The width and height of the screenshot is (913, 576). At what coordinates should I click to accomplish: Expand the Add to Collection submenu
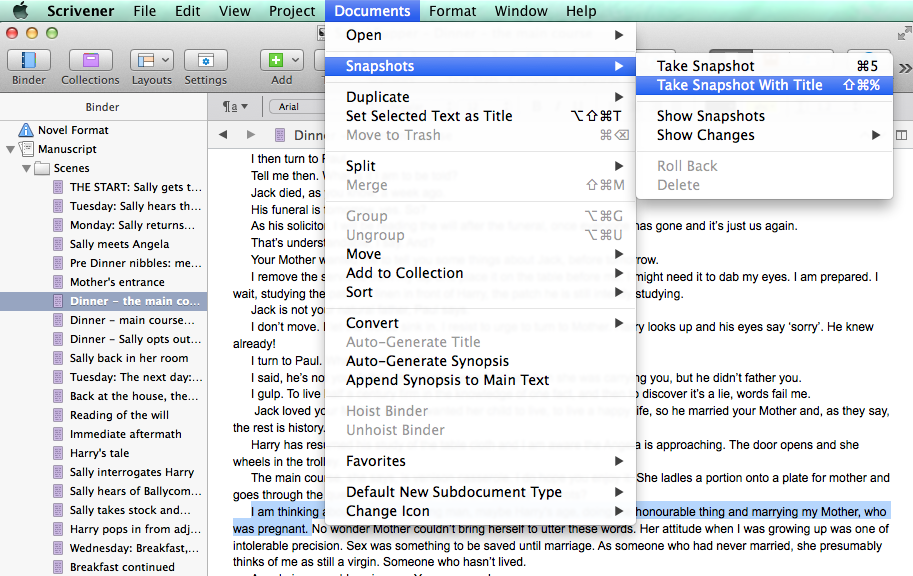click(480, 273)
